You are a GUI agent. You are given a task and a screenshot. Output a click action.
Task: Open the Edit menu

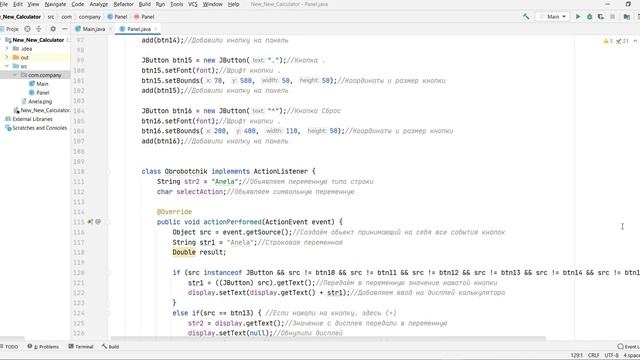tap(18, 4)
